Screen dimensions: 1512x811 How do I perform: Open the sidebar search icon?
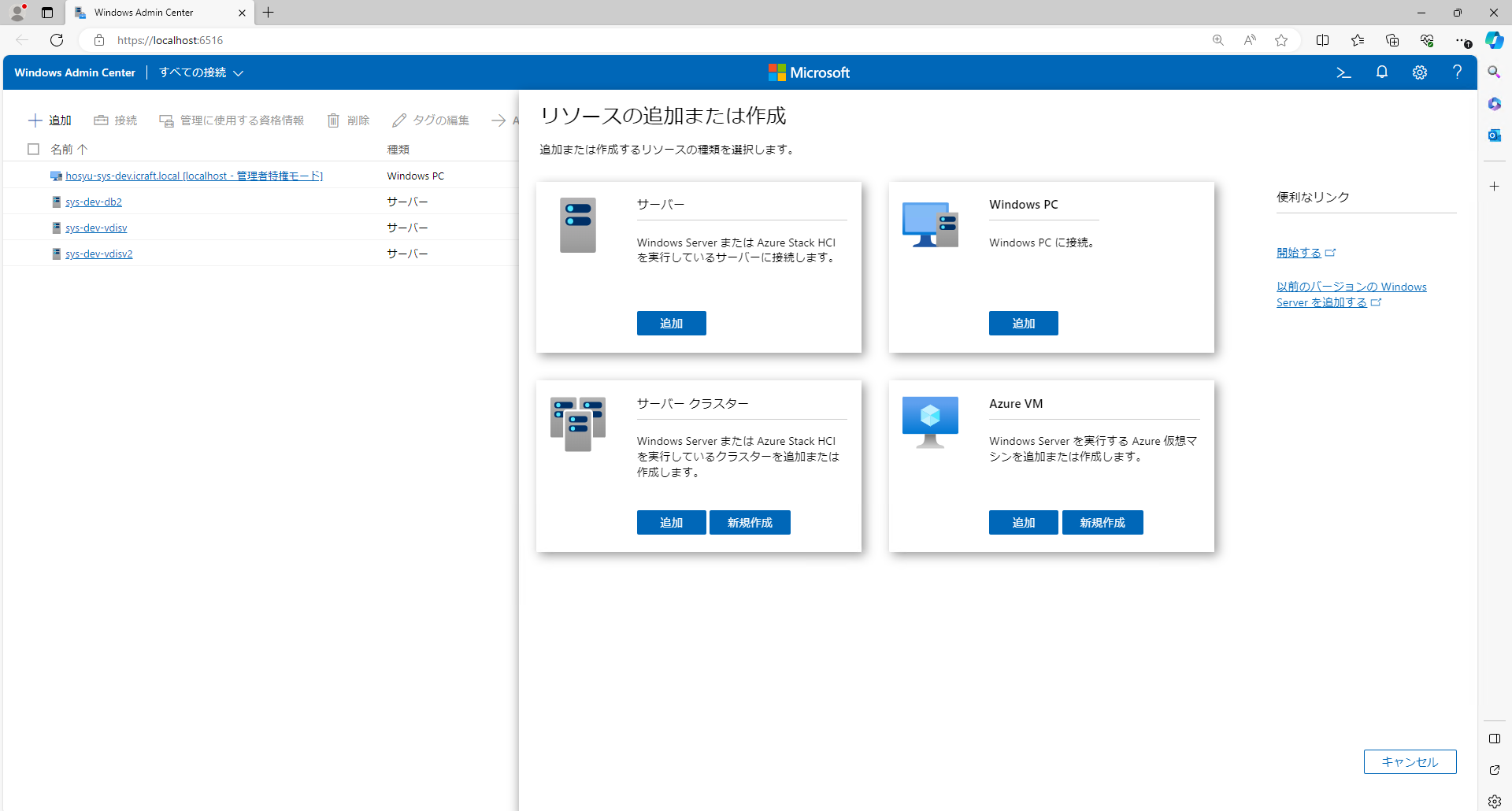point(1494,72)
